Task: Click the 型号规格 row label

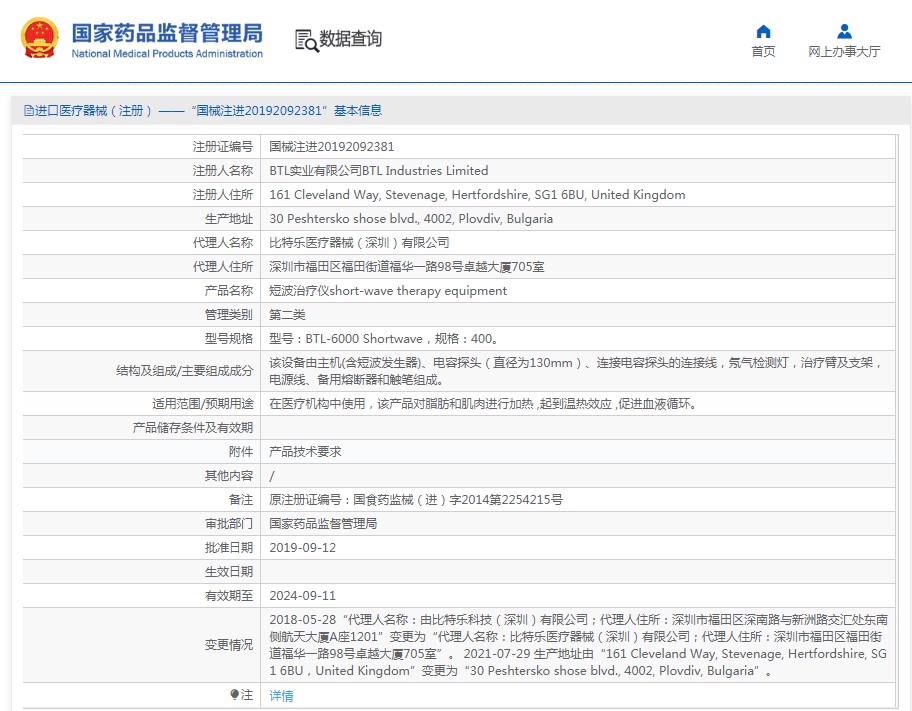Action: 229,339
